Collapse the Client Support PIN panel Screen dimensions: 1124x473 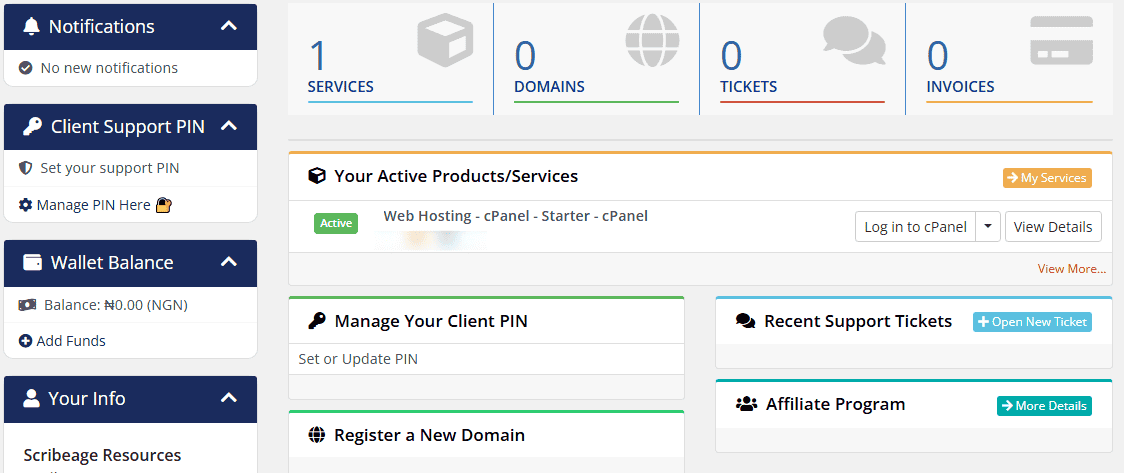(x=229, y=126)
